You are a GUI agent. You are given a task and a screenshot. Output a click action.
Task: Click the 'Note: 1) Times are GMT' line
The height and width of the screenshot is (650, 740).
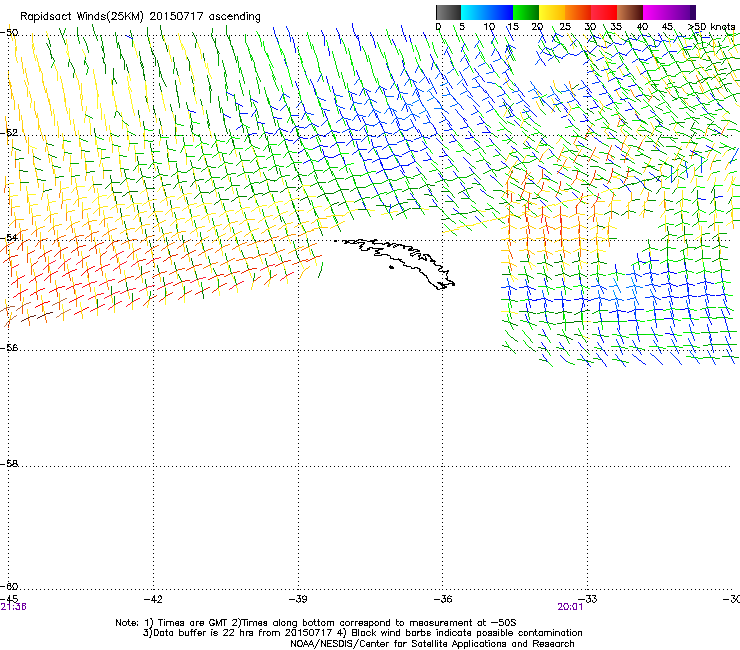coord(315,623)
